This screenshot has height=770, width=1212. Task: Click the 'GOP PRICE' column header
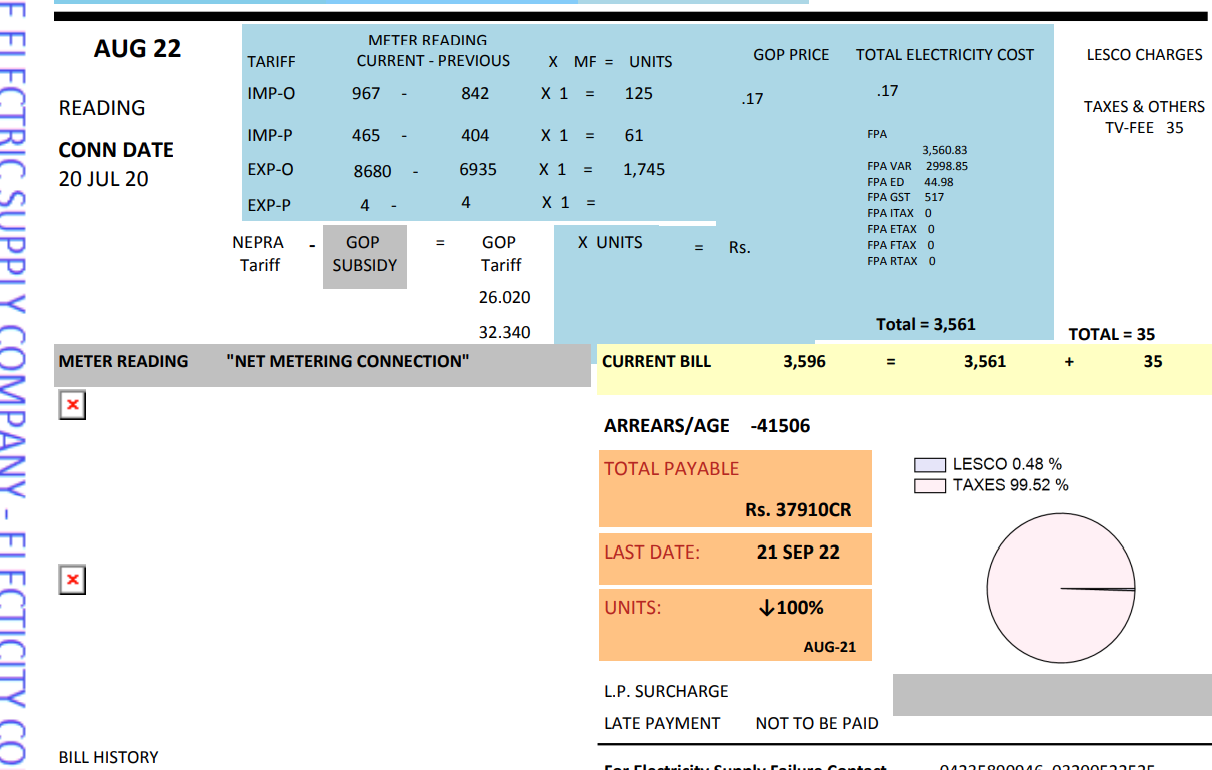click(x=791, y=55)
